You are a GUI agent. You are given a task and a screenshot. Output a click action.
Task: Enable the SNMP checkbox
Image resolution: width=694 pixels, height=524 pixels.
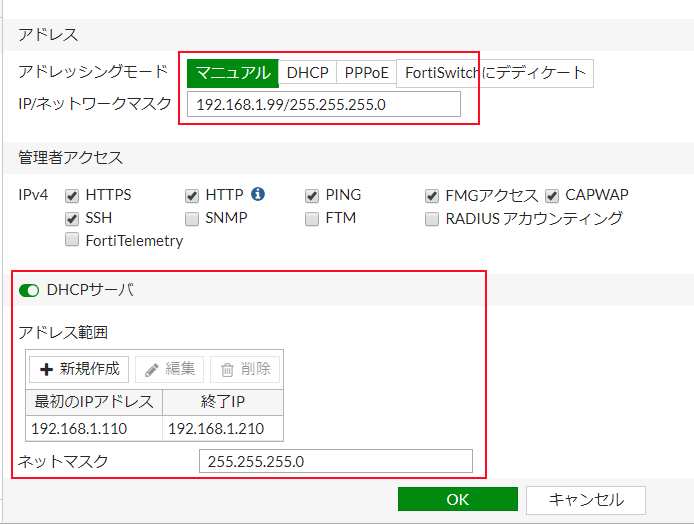(x=192, y=219)
